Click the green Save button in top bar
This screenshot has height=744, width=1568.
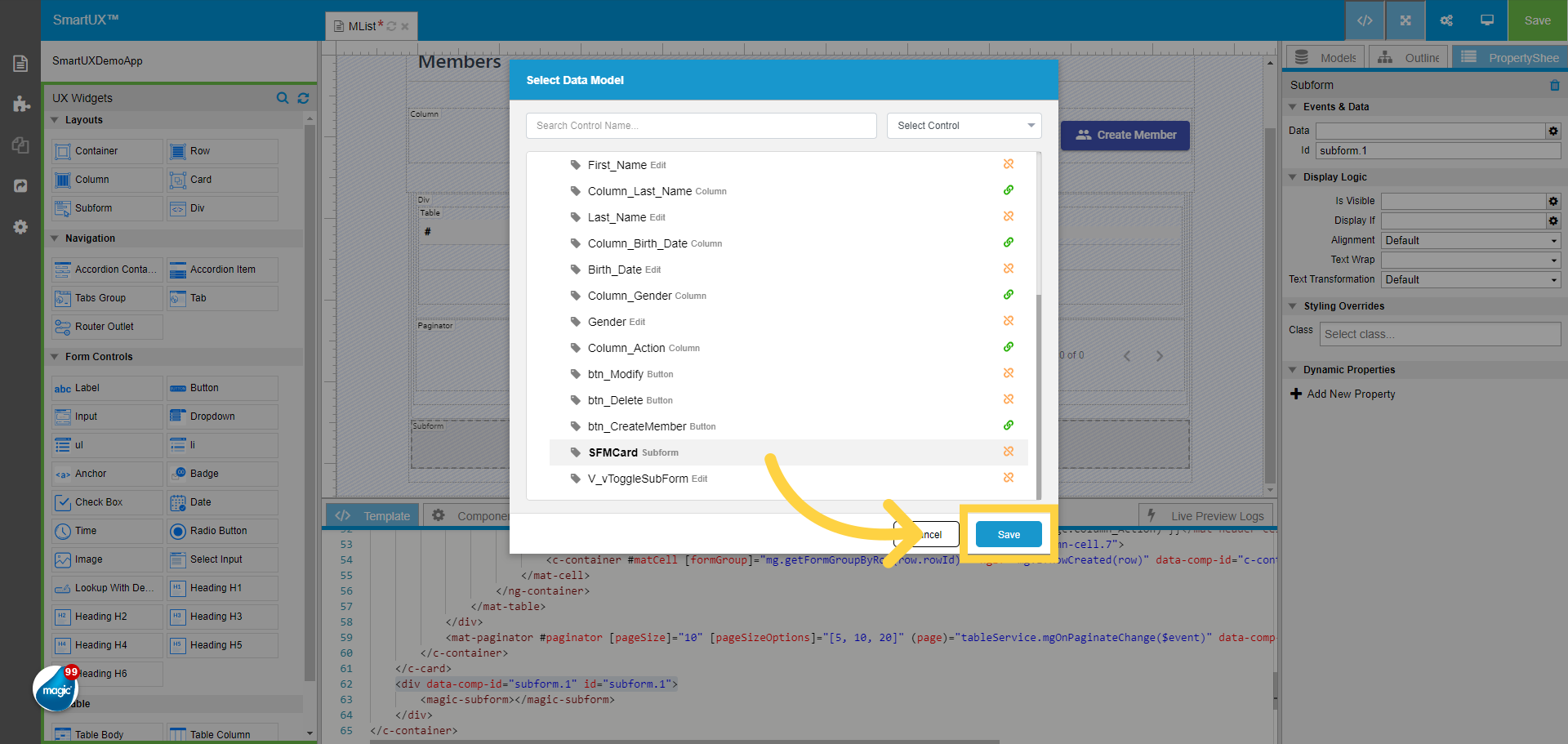click(1537, 20)
